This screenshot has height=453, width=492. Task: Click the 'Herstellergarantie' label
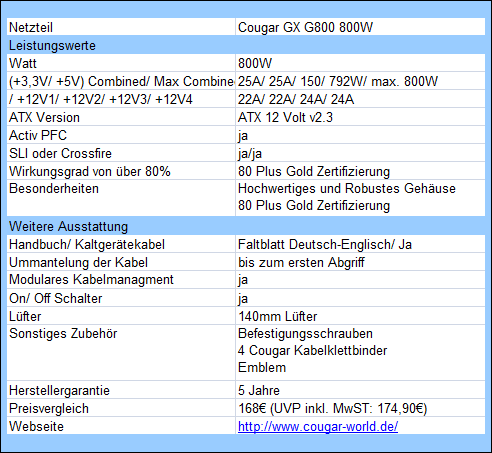point(59,390)
